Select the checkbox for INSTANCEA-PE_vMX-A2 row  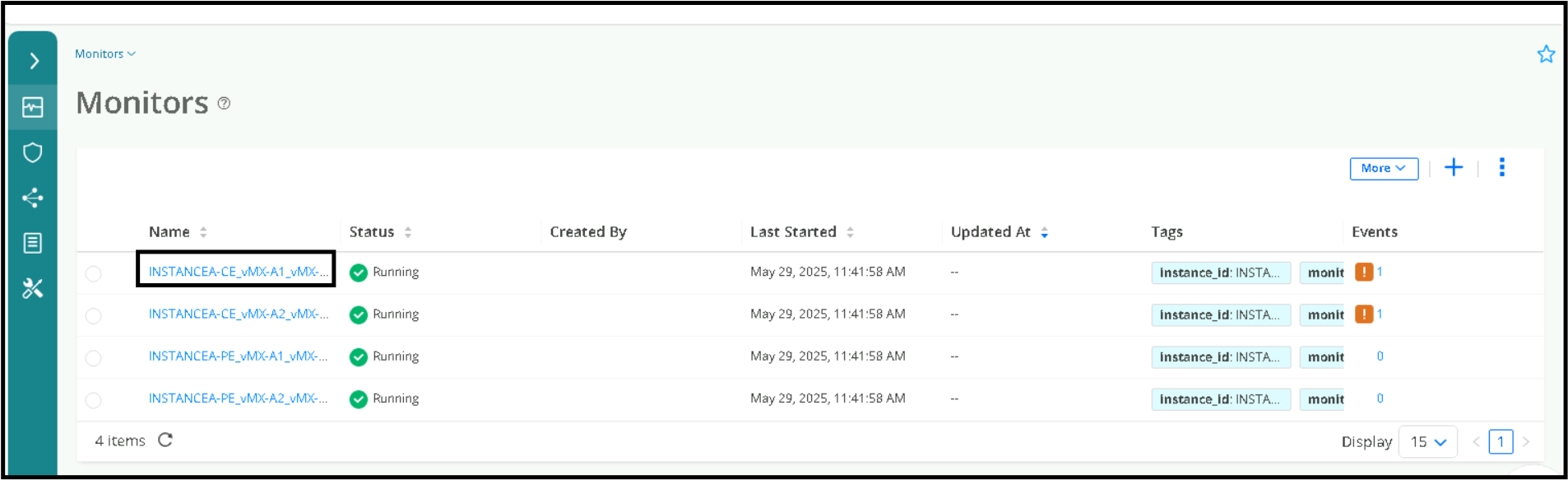(93, 399)
